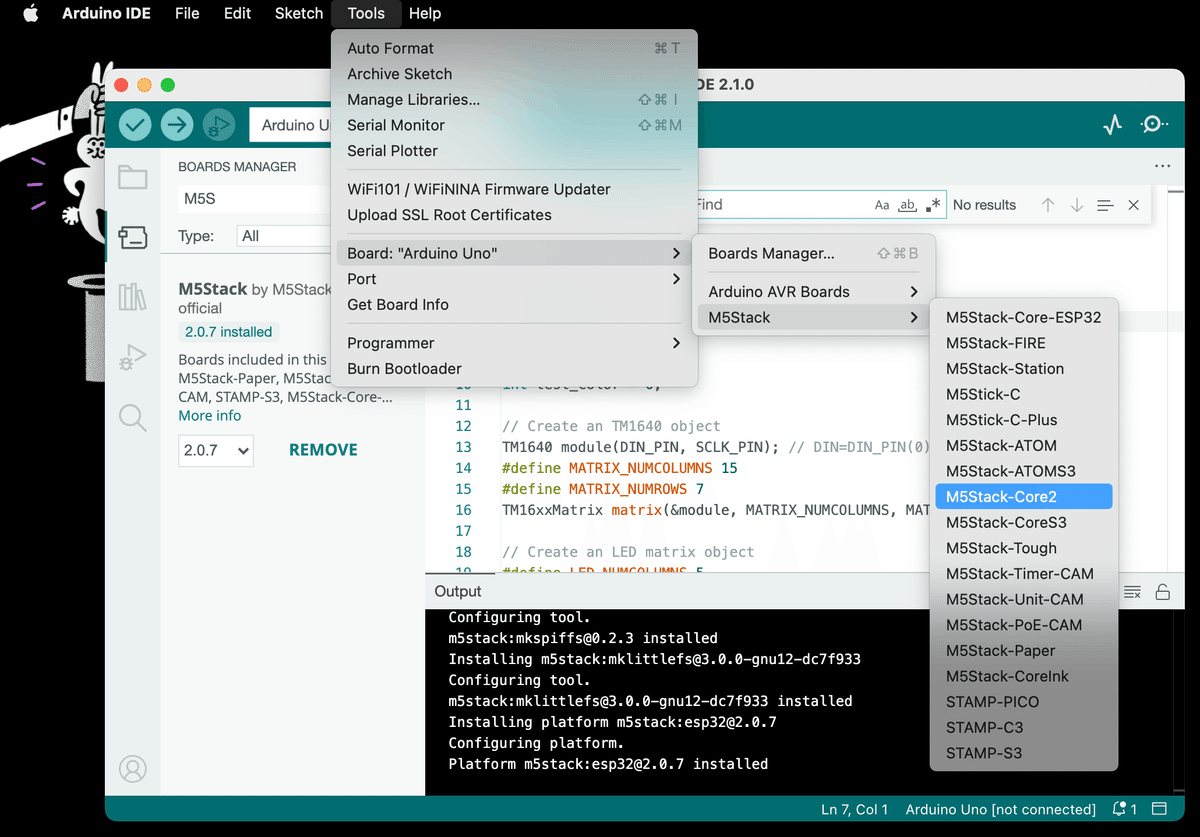This screenshot has height=837, width=1200.
Task: Click the 2.0.7 installed badge
Action: pos(229,332)
